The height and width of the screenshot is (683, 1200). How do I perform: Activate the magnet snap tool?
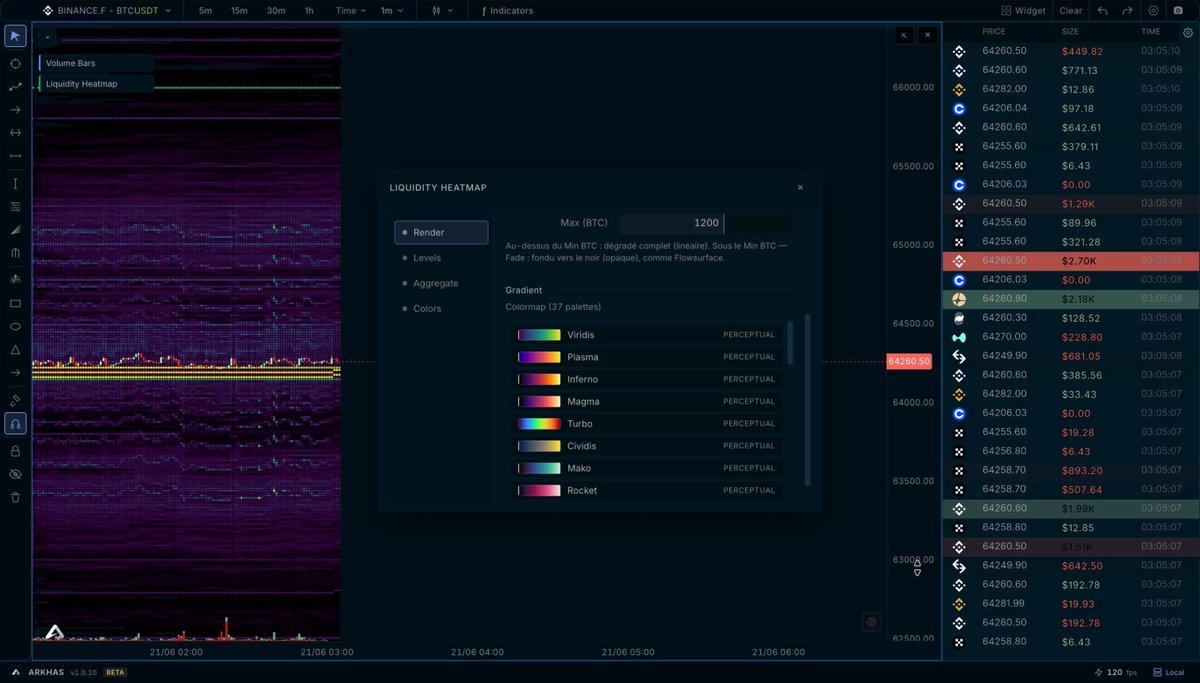point(15,424)
